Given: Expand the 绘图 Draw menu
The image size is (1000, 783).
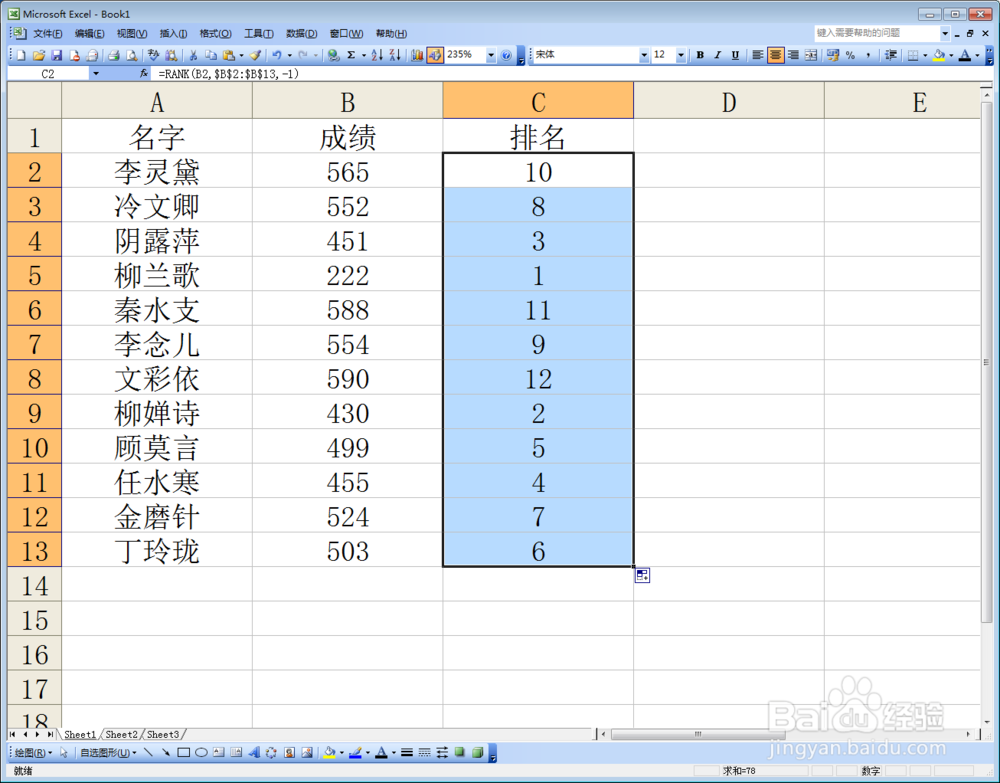Looking at the screenshot, I should 33,752.
